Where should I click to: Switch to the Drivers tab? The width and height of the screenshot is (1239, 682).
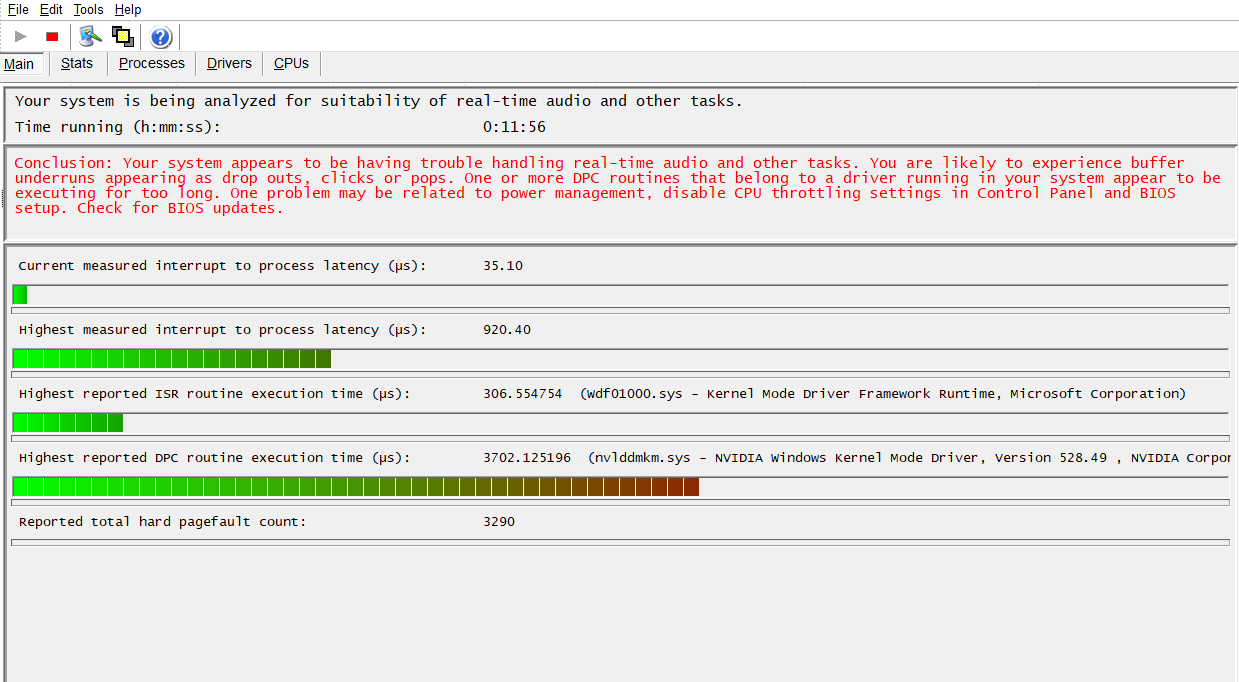229,63
